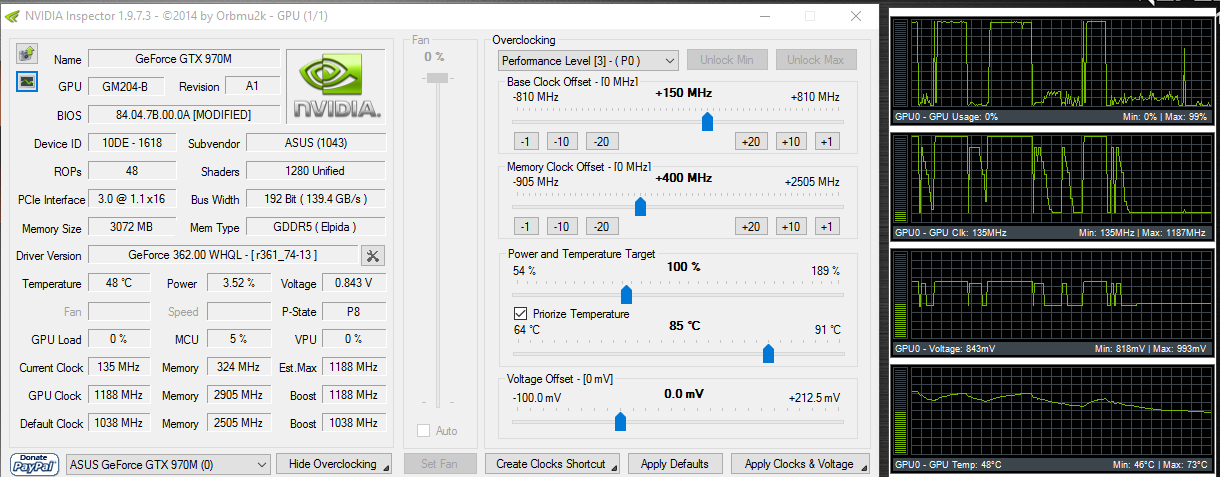Increase memory clock by 1 MHz
Image resolution: width=1220 pixels, height=481 pixels.
click(825, 227)
